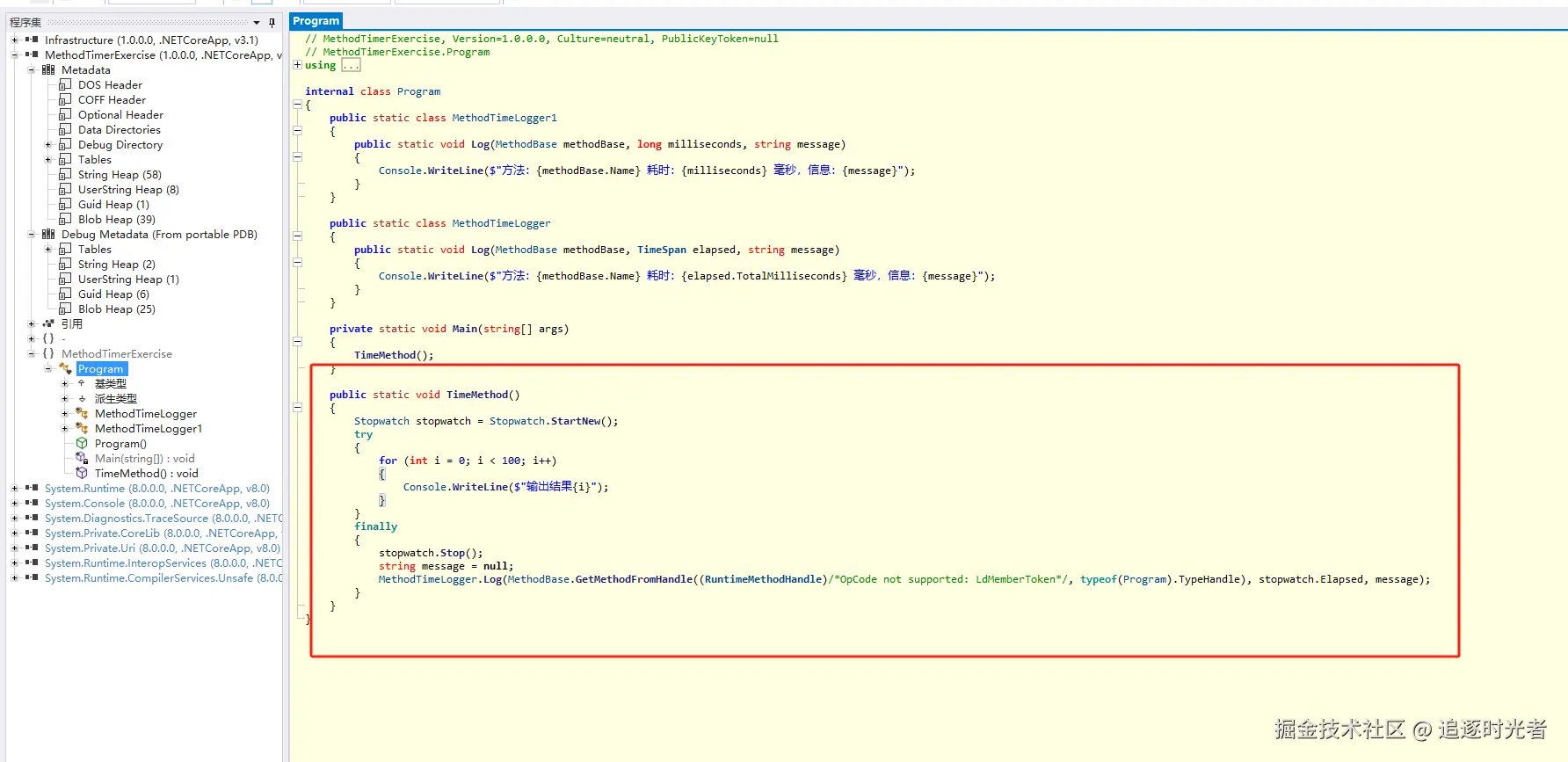Follow the RuntimeMethodHandle cast link

tap(764, 579)
